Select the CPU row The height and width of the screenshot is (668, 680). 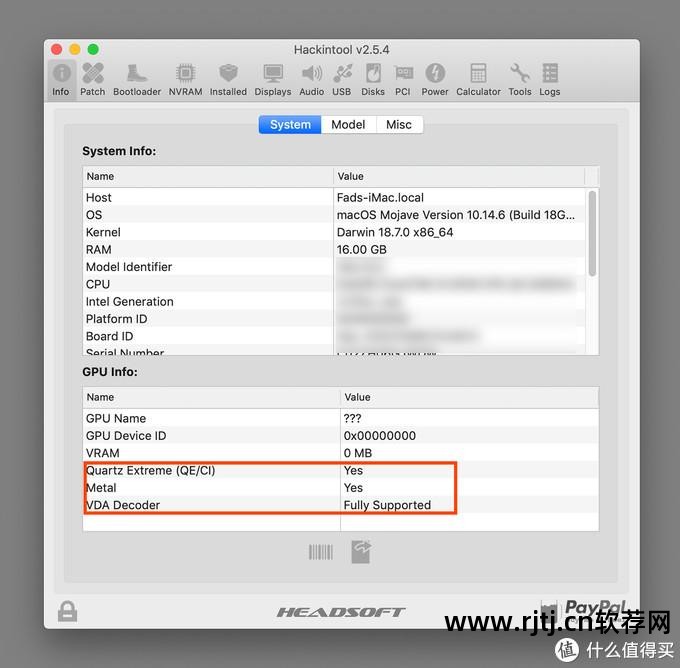[334, 285]
